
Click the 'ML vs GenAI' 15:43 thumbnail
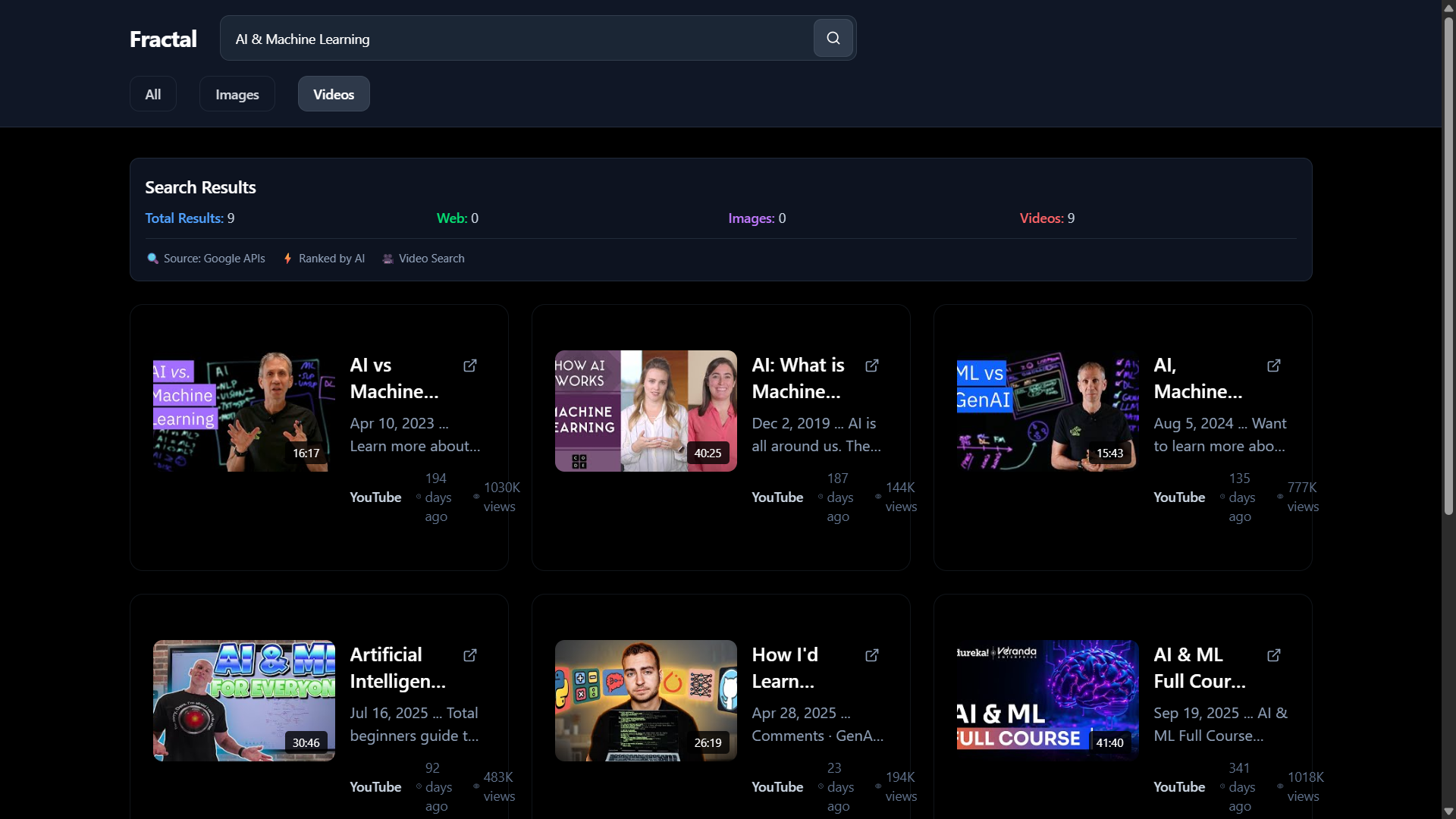pos(1047,411)
